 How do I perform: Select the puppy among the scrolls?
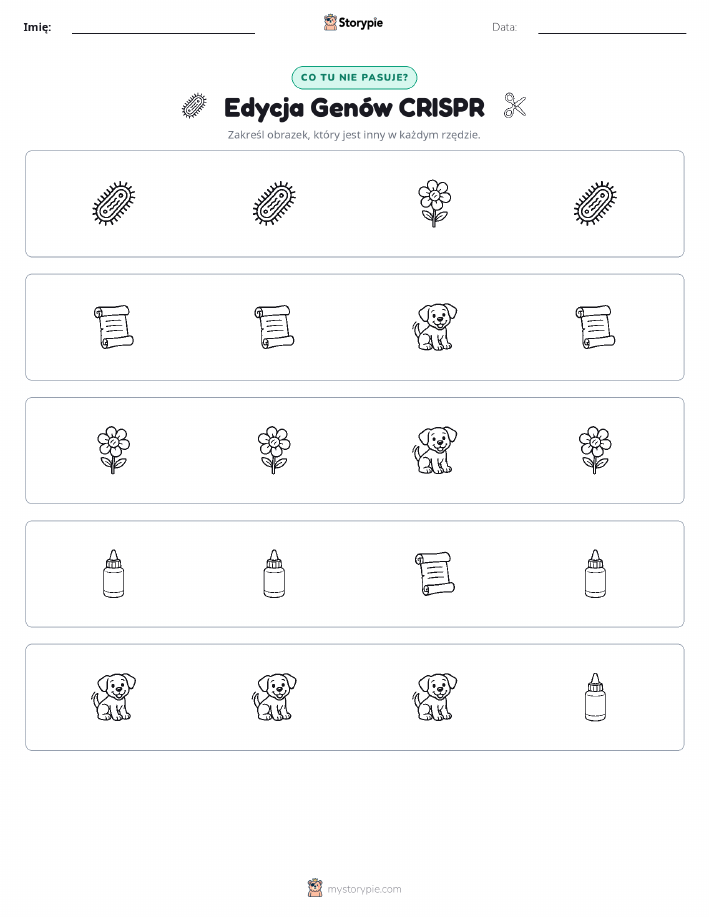click(434, 326)
